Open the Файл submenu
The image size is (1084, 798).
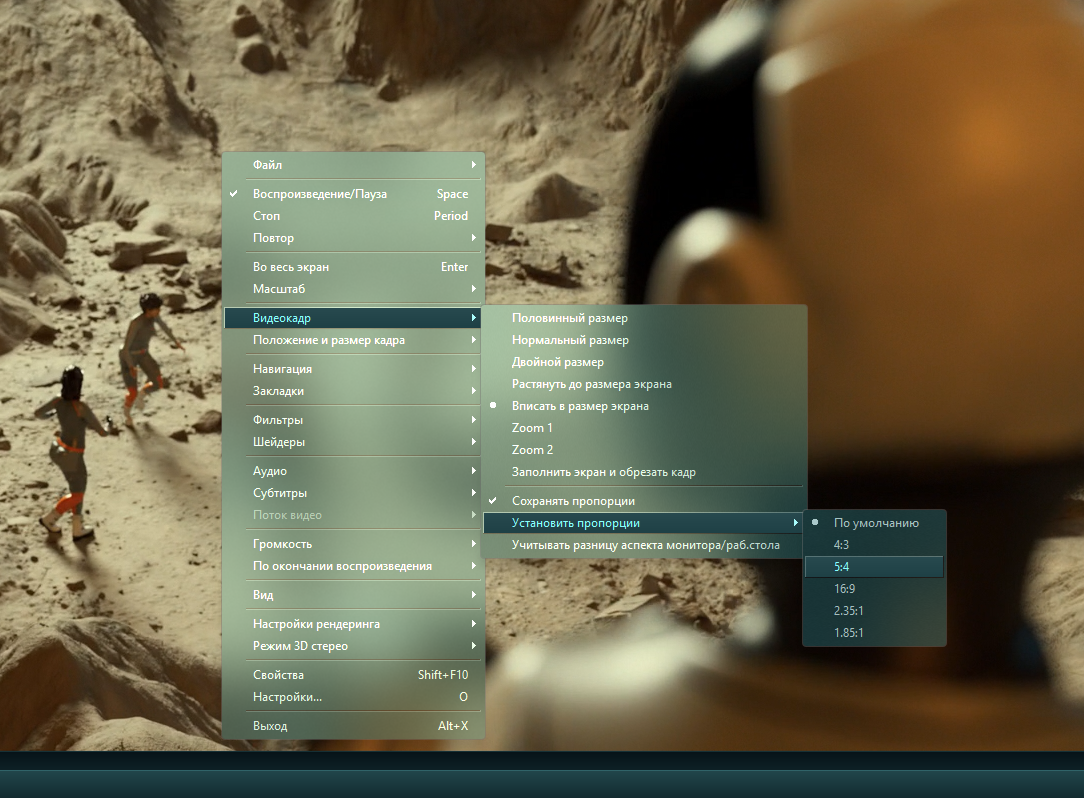(353, 165)
